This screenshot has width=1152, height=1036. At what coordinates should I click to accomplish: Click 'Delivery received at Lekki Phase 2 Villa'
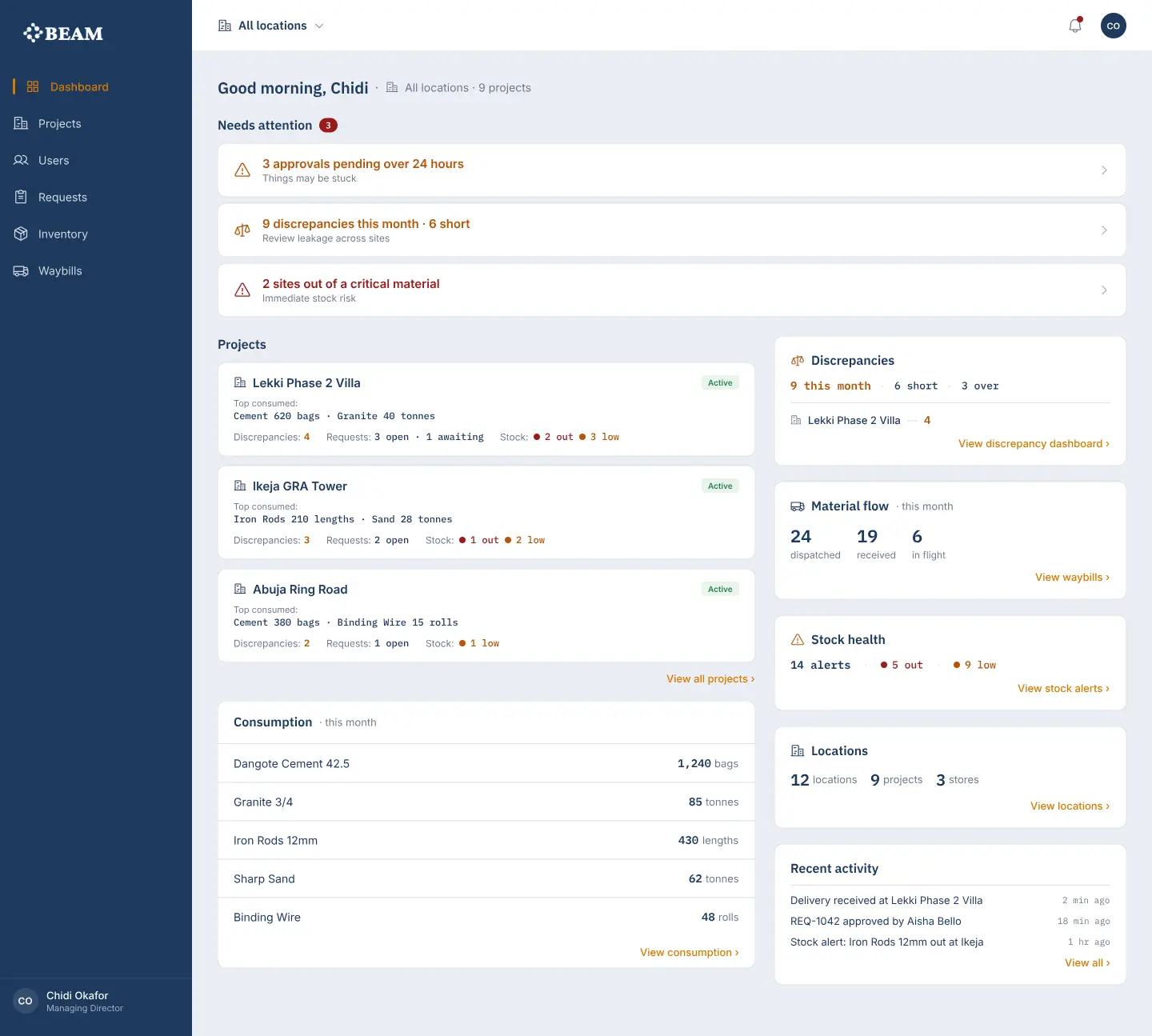click(x=886, y=900)
